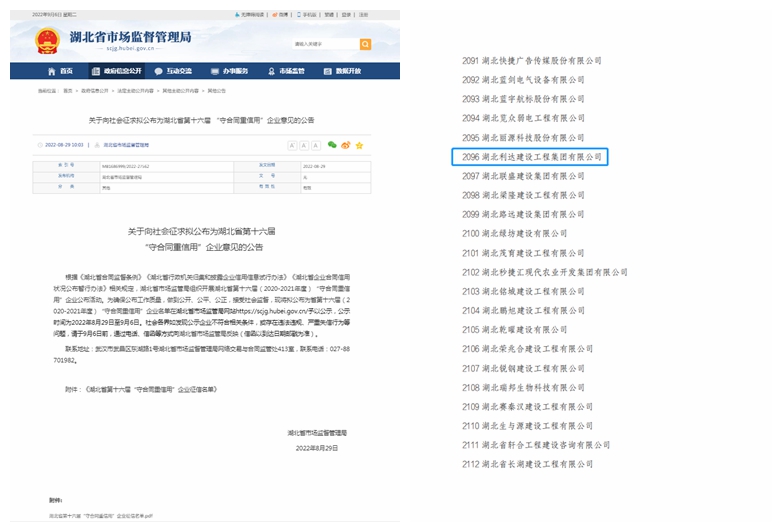Click list row 2098 company entry
Viewport: 782px width, 532px height.
coord(523,195)
